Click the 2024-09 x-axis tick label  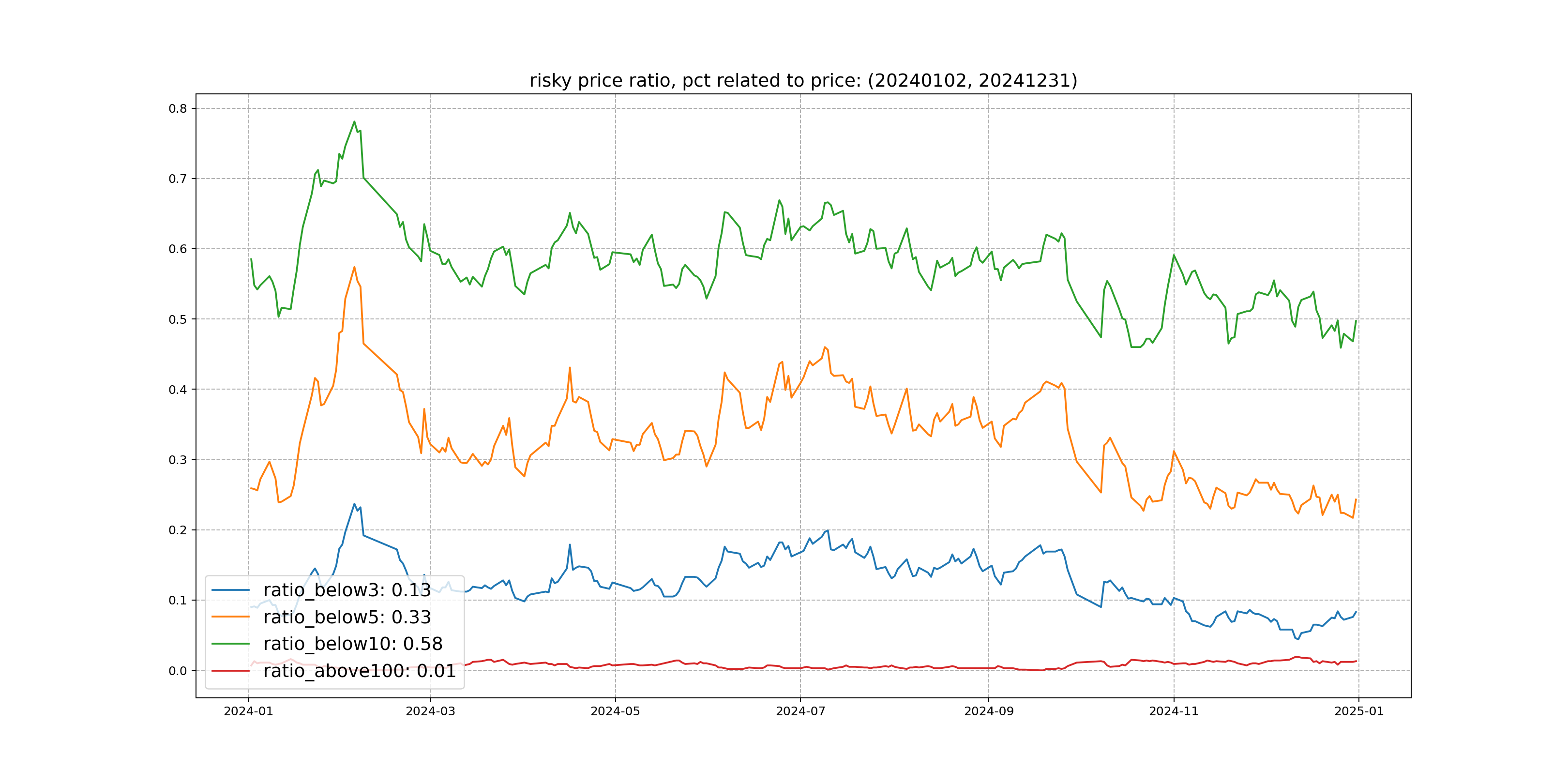coord(989,711)
